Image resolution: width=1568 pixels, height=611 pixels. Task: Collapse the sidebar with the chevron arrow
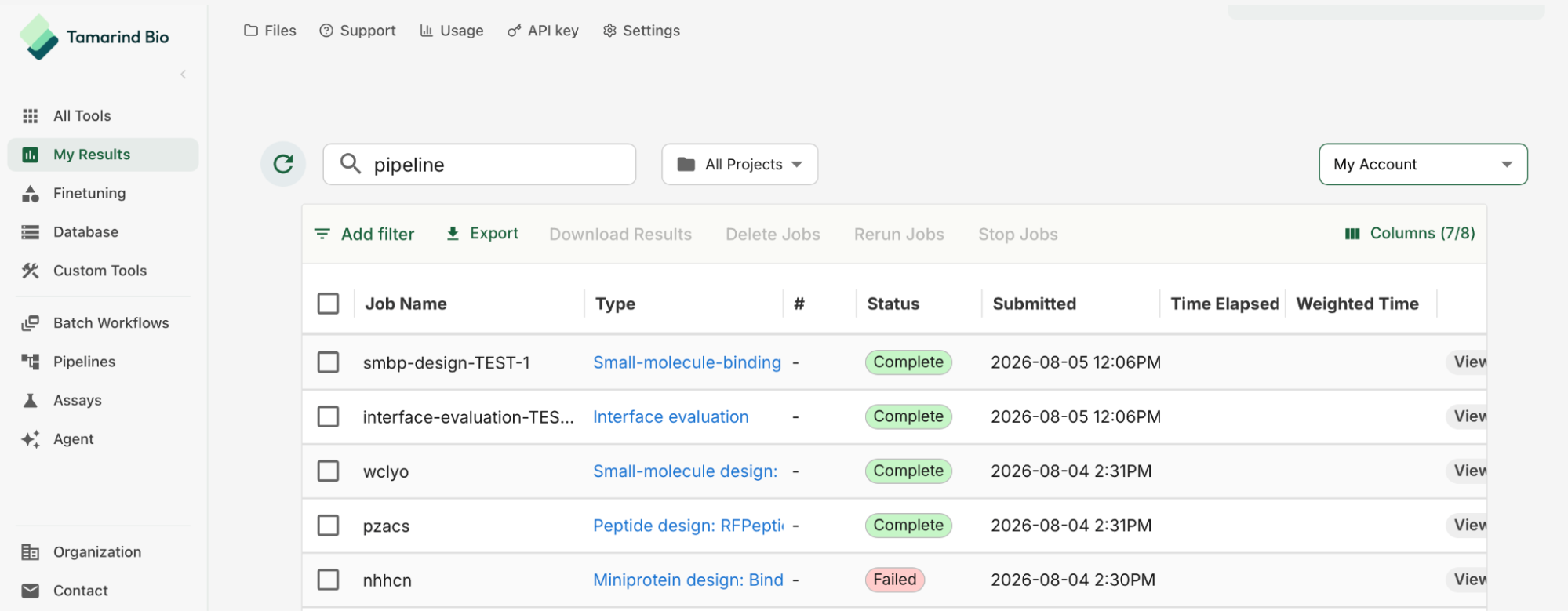point(183,75)
